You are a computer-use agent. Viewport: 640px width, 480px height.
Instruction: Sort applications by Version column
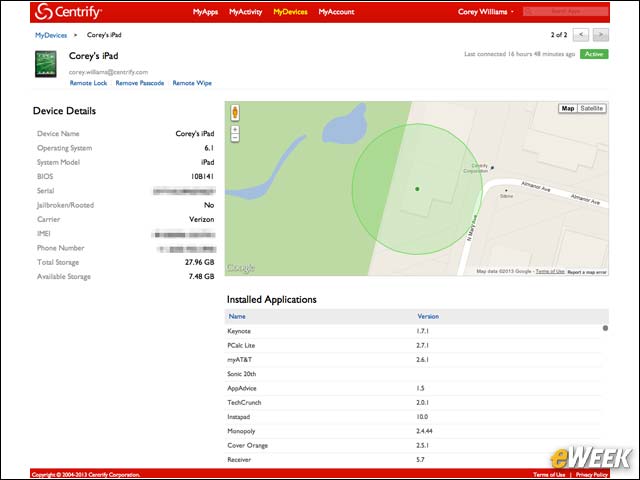[428, 316]
